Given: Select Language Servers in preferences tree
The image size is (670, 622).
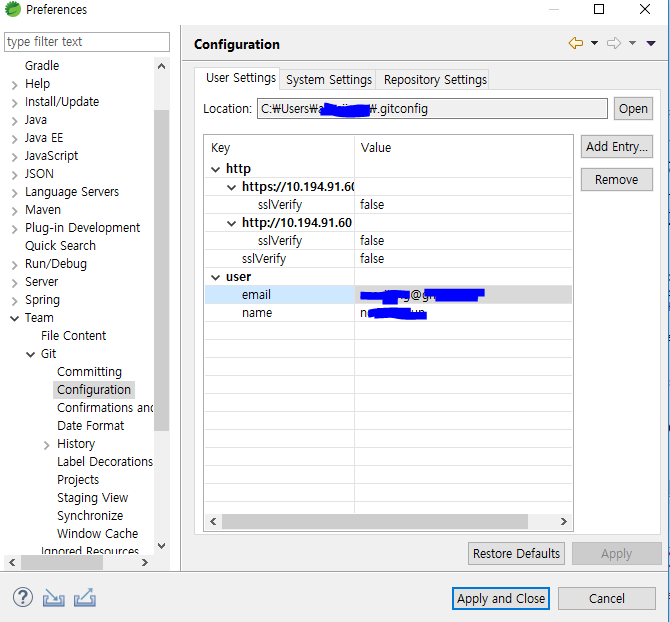Looking at the screenshot, I should 72,192.
